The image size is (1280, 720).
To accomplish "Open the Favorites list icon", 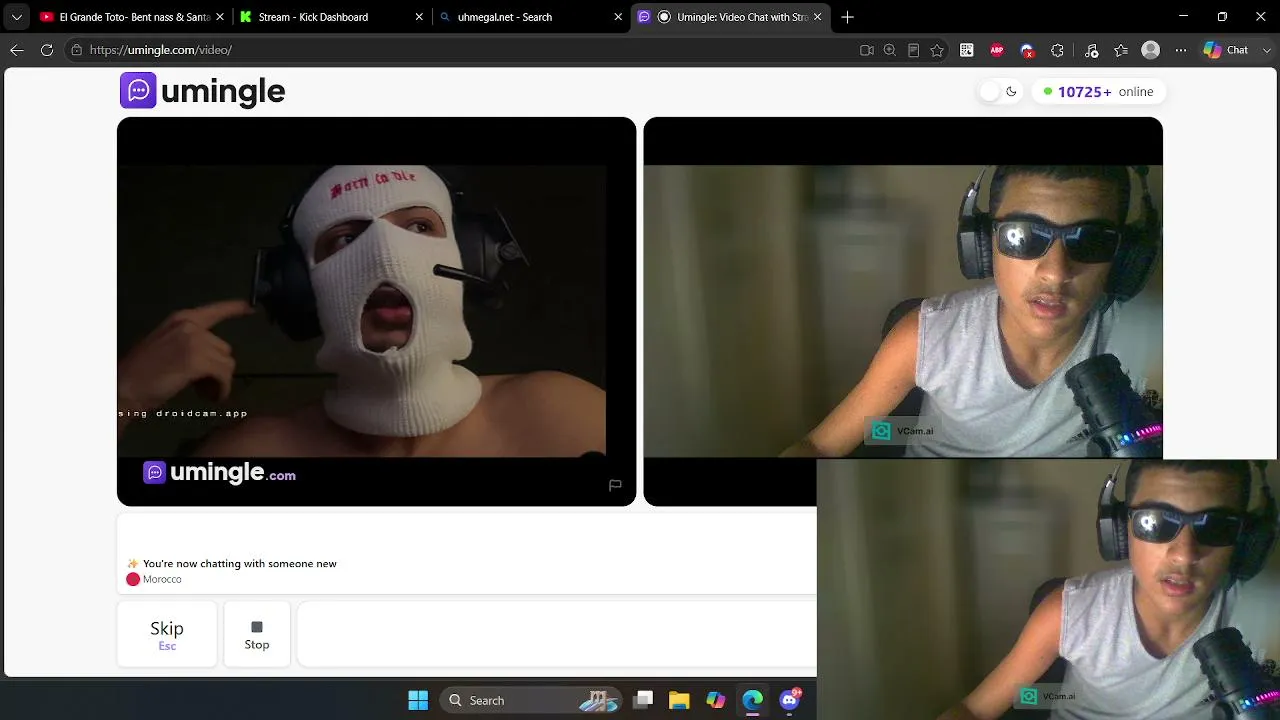I will pyautogui.click(x=1121, y=50).
